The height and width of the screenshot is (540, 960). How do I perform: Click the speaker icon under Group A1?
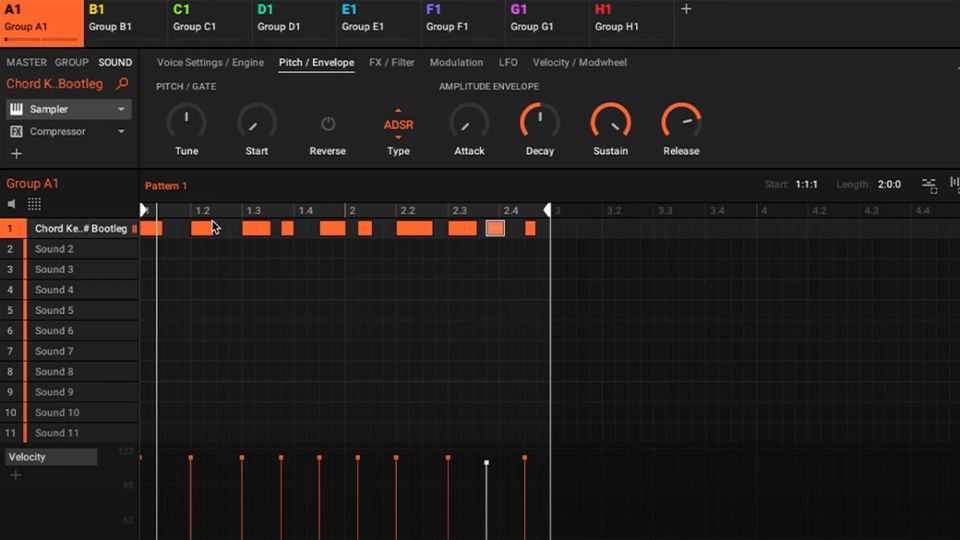[x=13, y=204]
